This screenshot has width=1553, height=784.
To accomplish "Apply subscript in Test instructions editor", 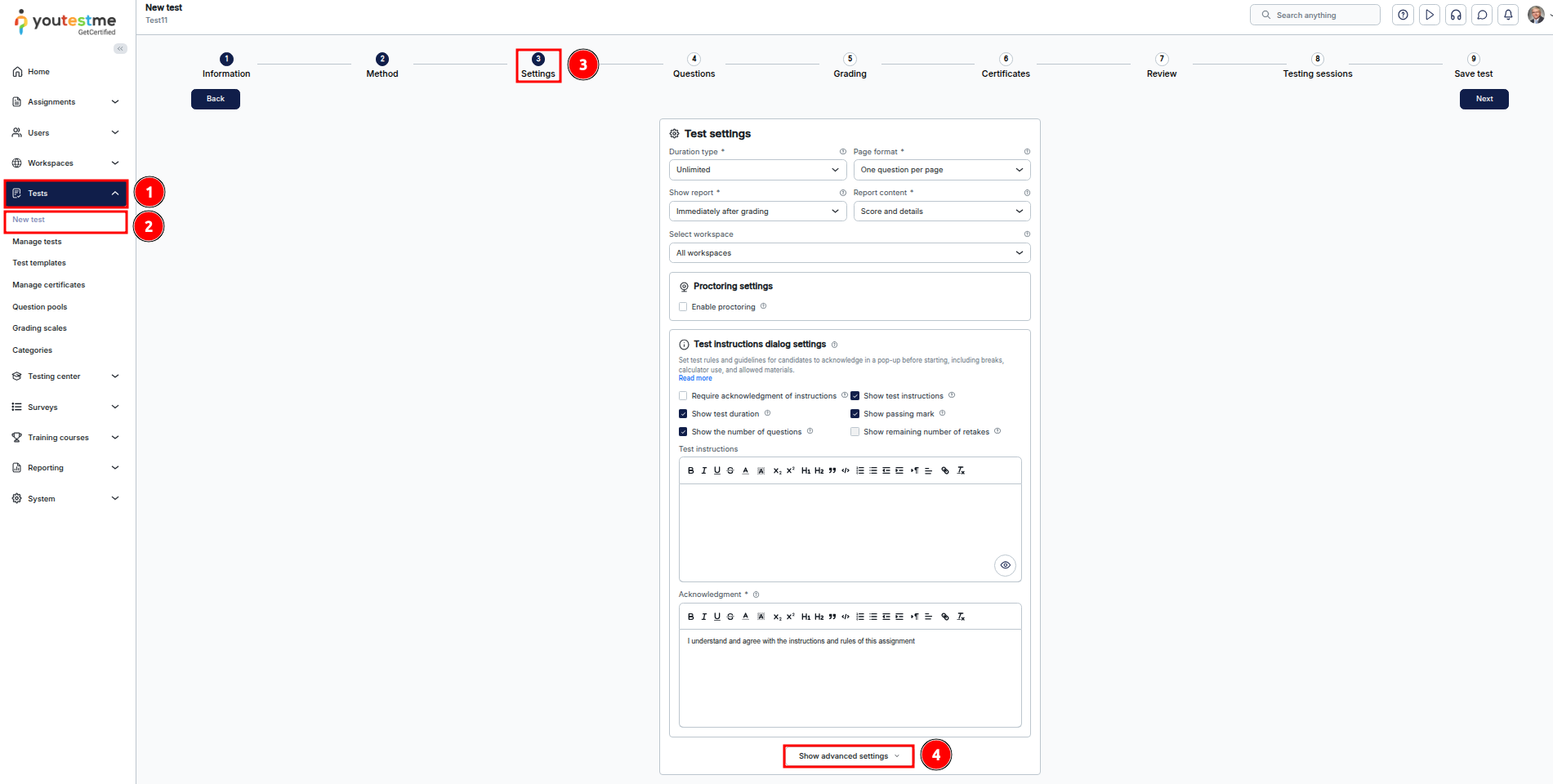I will [778, 470].
